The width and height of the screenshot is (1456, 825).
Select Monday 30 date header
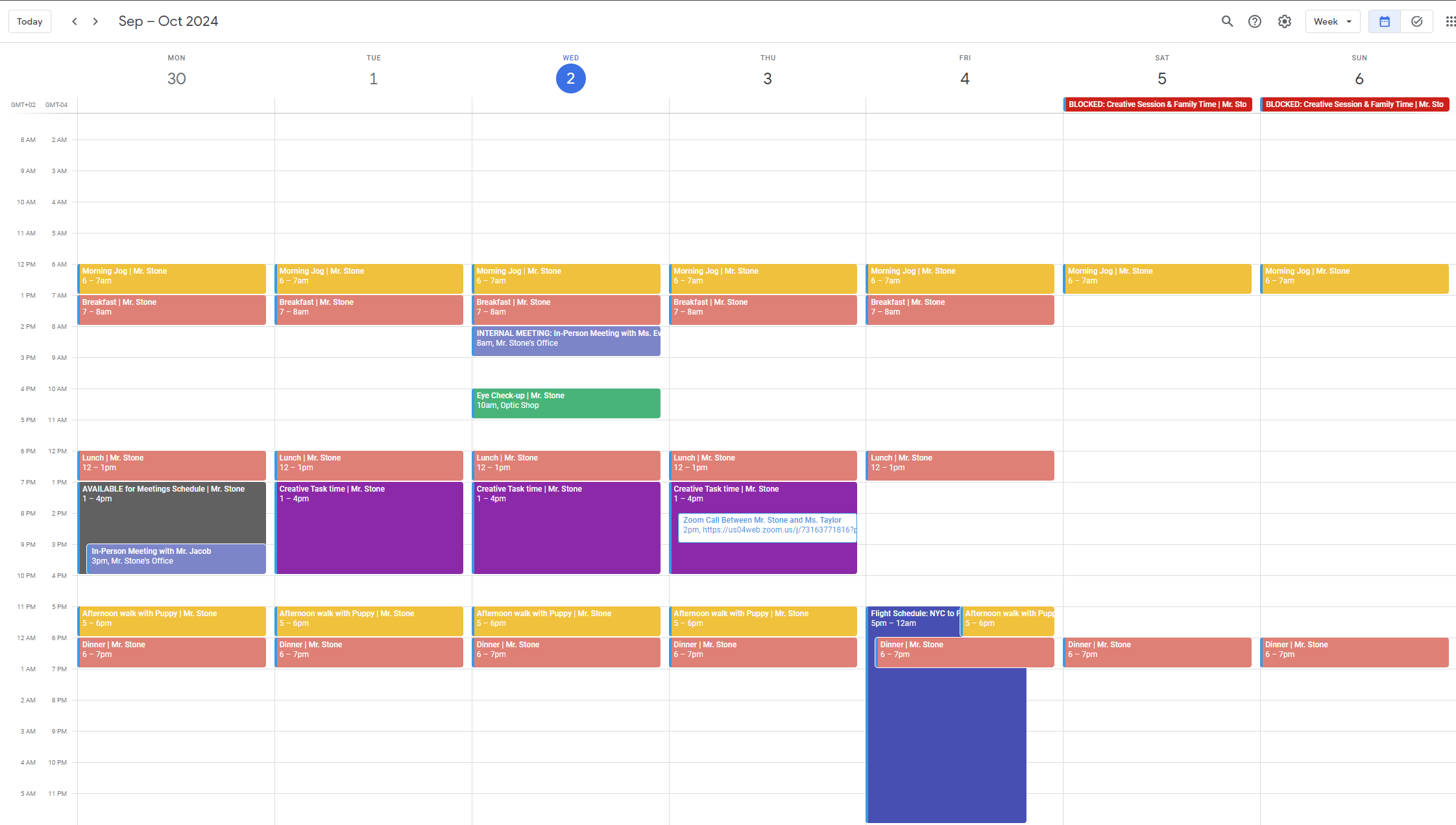[176, 78]
